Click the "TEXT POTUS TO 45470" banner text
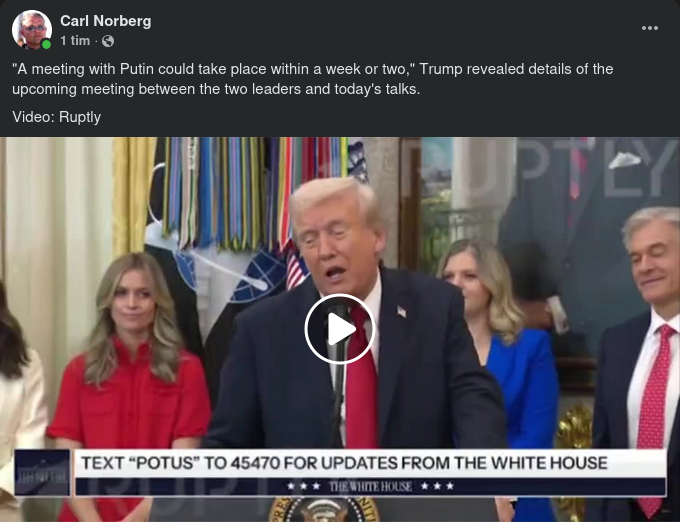Image resolution: width=680 pixels, height=522 pixels. [344, 463]
